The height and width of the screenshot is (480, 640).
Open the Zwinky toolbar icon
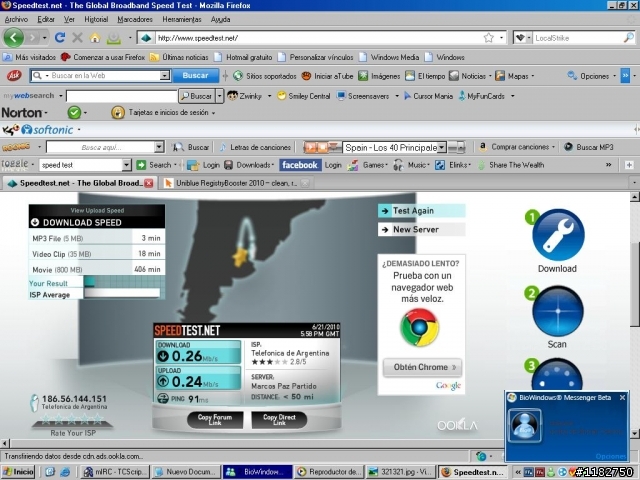click(244, 96)
